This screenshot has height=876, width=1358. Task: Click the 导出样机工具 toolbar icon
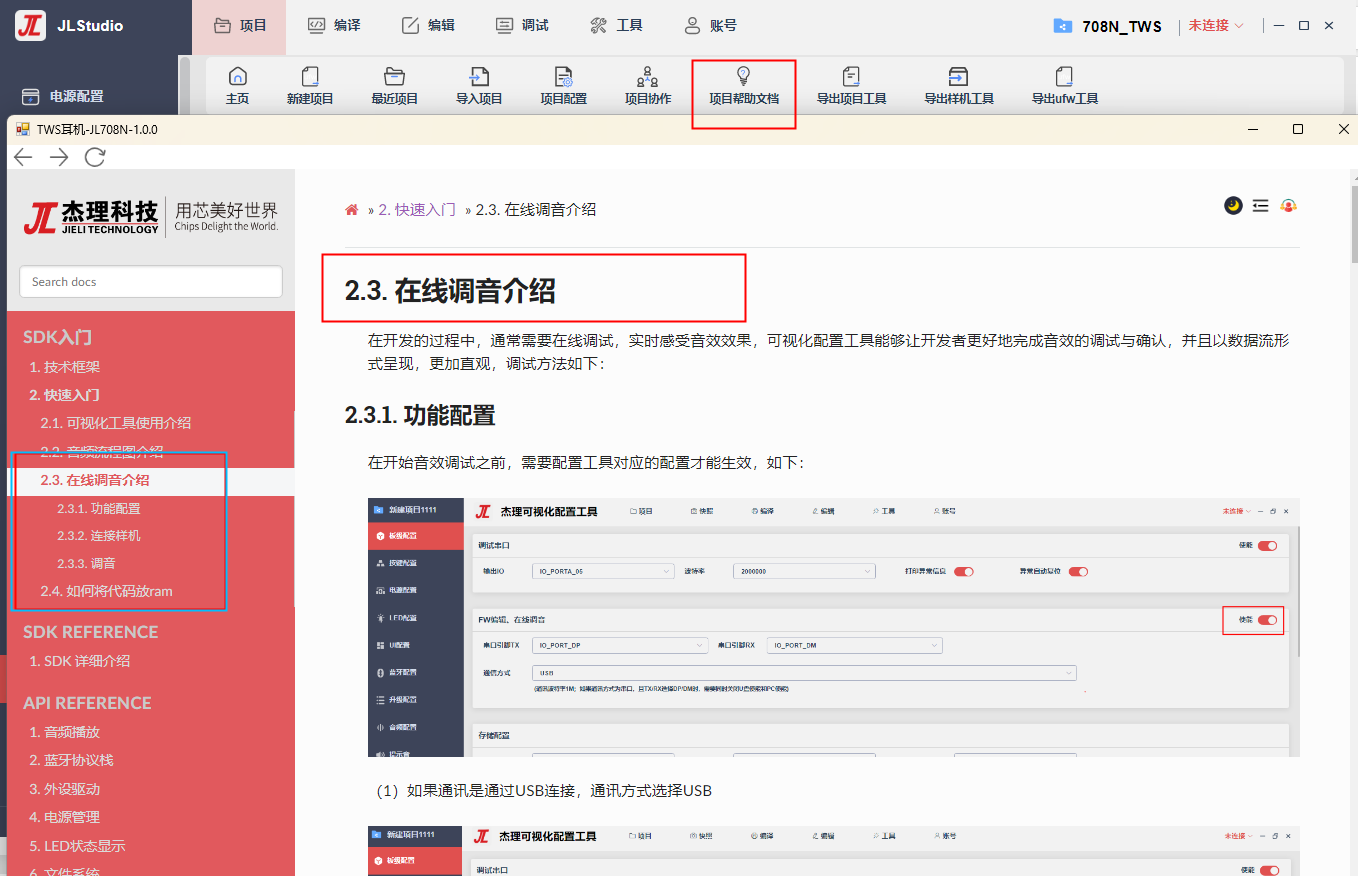click(958, 85)
